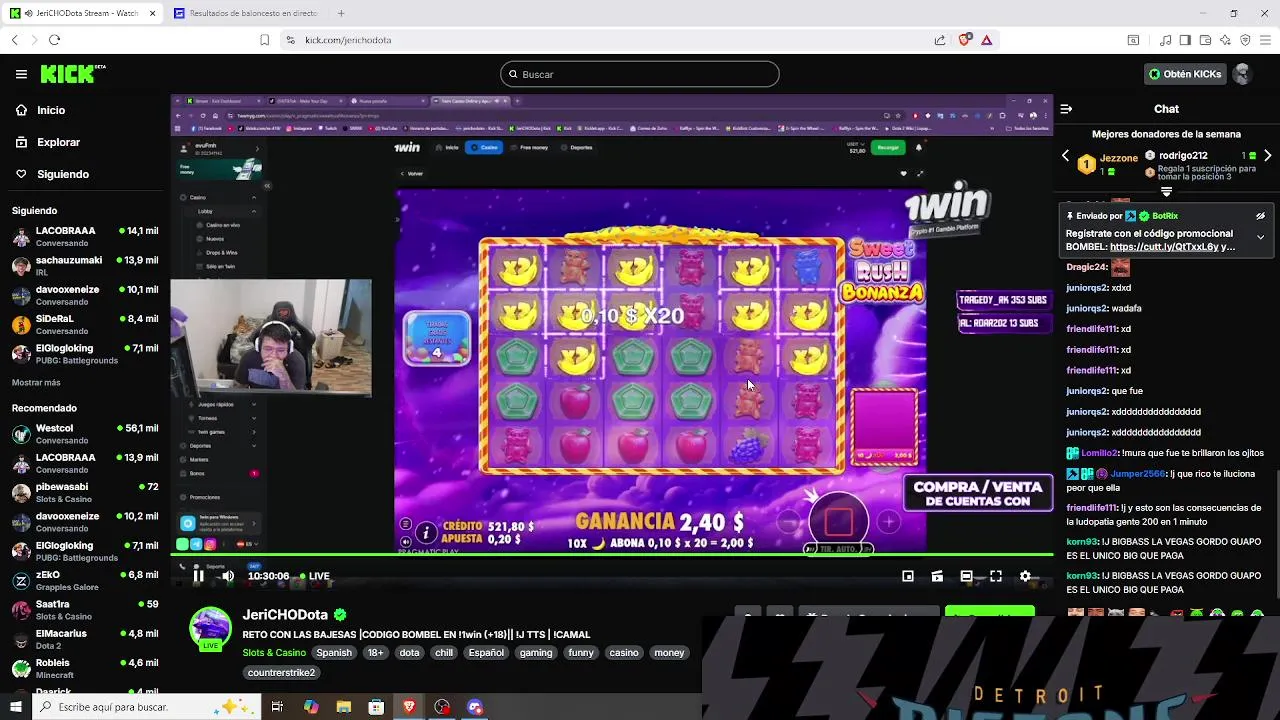Image resolution: width=1280 pixels, height=720 pixels.
Task: Expand the pinned BotRix message
Action: coord(1261,237)
